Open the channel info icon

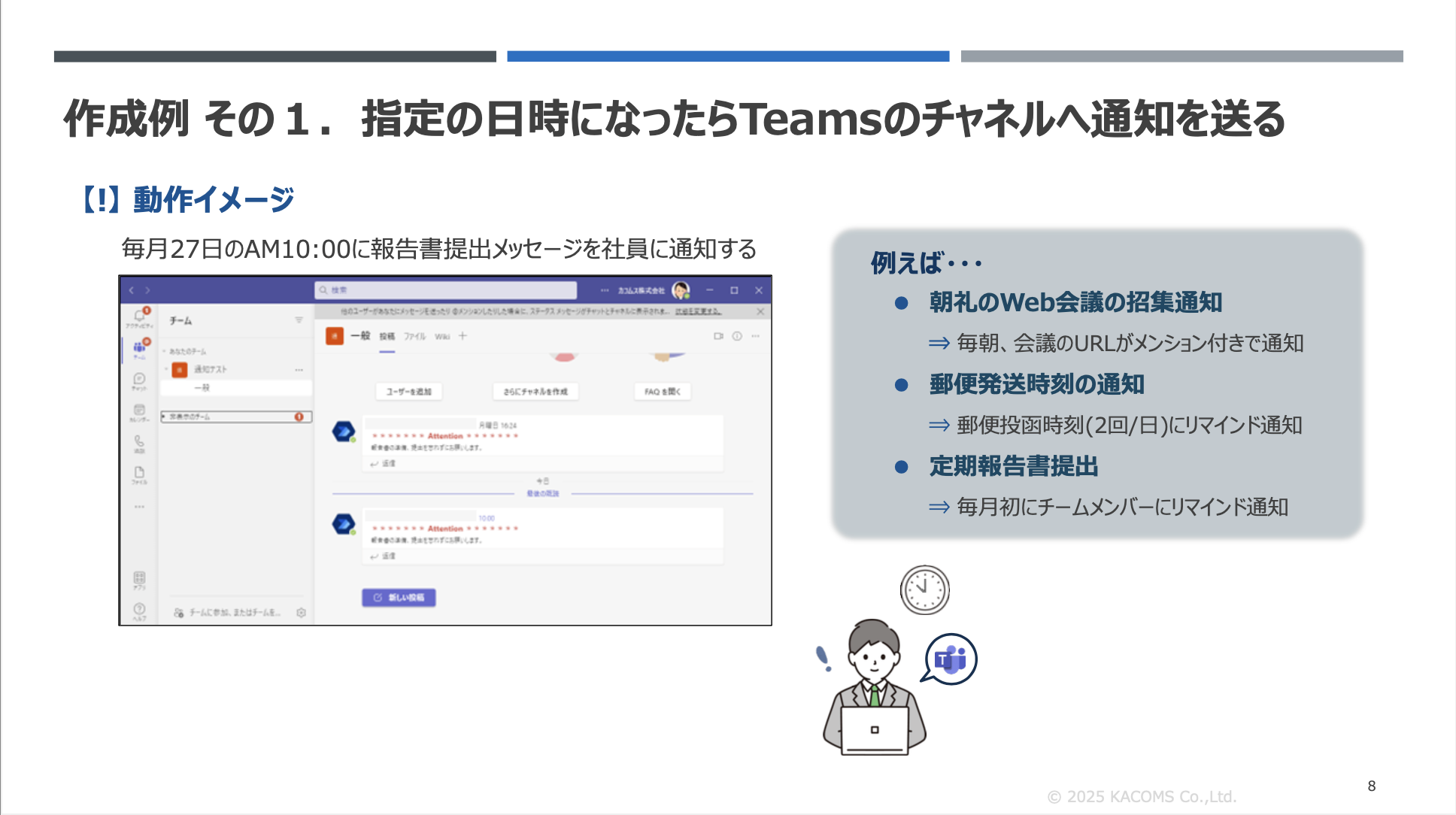click(x=737, y=336)
